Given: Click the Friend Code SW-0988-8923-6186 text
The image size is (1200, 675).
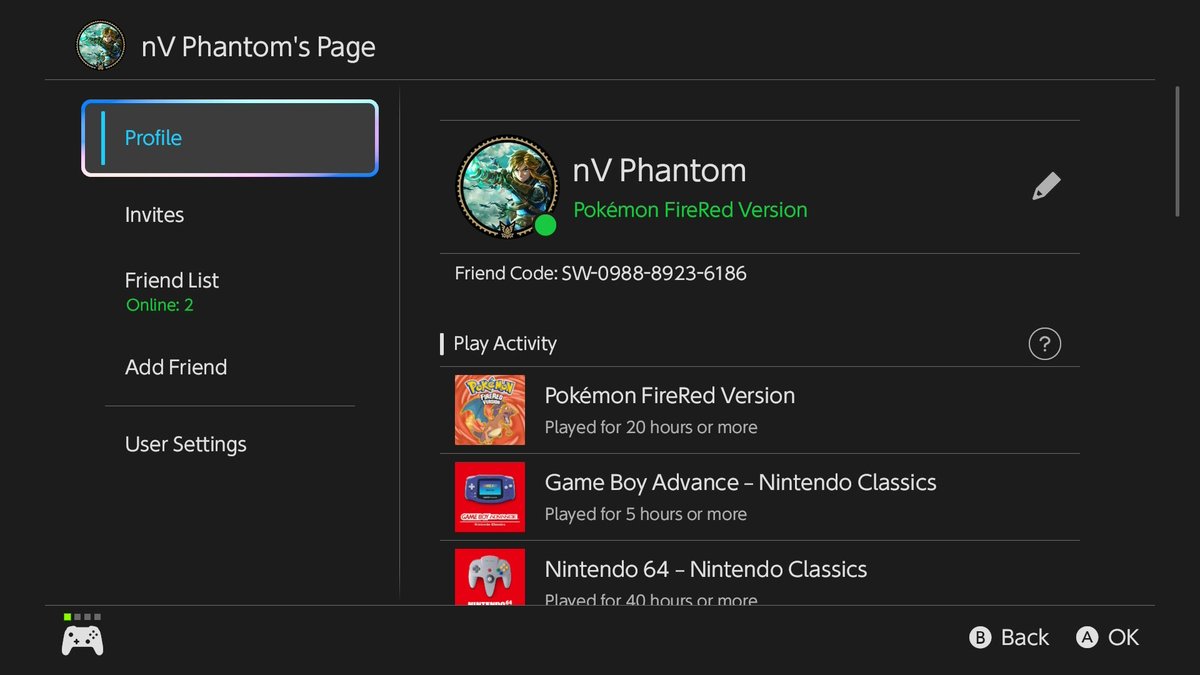Looking at the screenshot, I should pyautogui.click(x=601, y=273).
